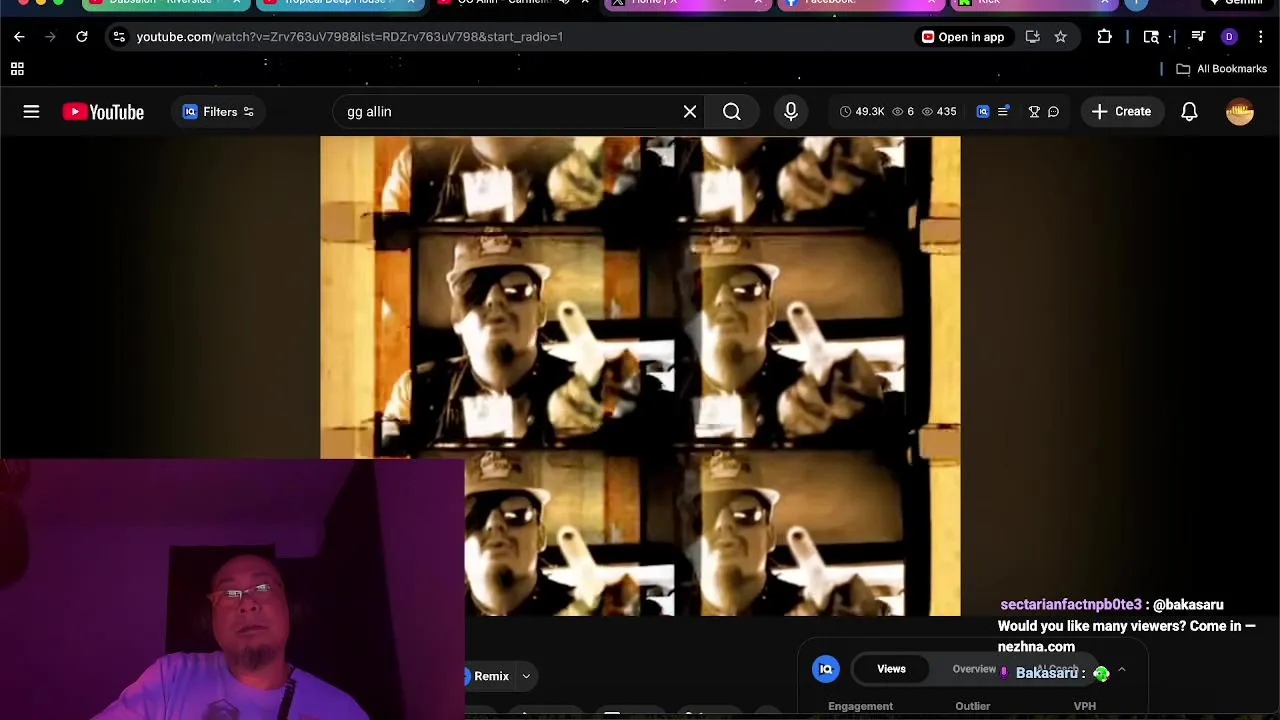Open the All Bookmarks folder
Screen dimensions: 1280x720
[x=1222, y=69]
